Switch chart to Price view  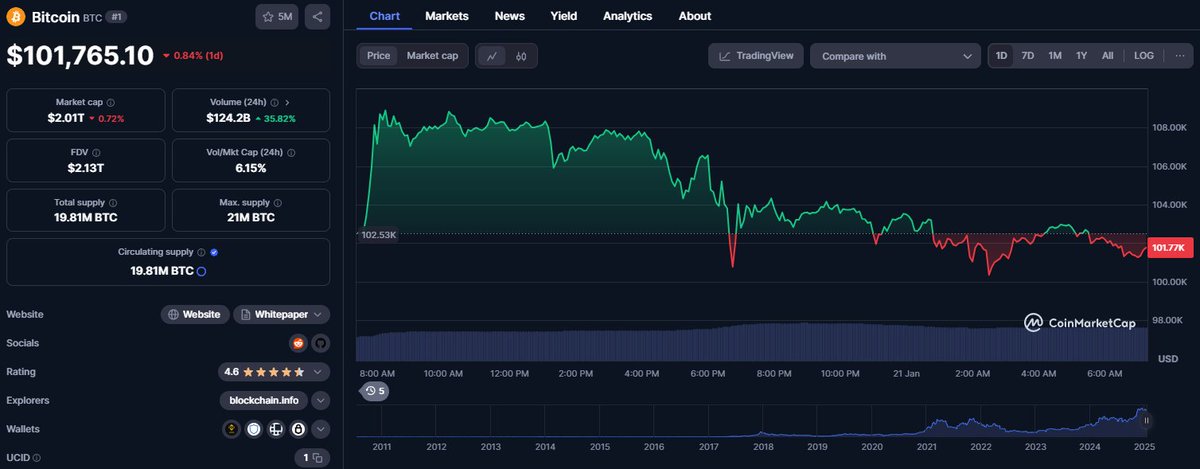[379, 56]
